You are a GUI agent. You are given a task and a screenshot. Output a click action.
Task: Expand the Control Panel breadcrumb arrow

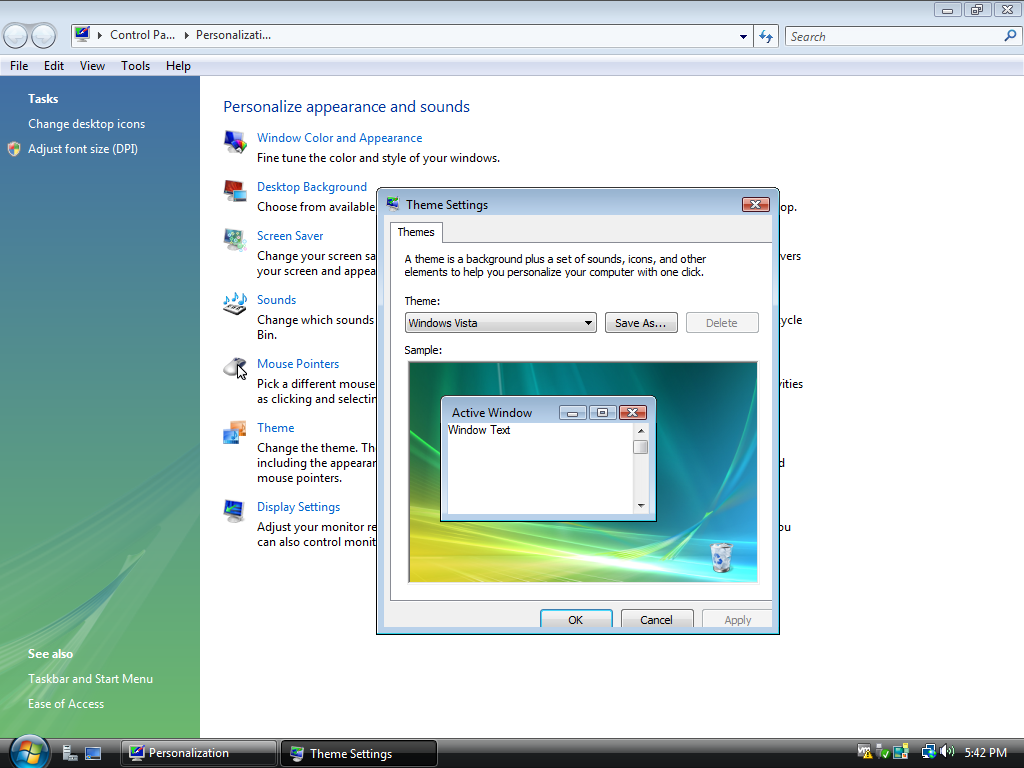coord(185,35)
